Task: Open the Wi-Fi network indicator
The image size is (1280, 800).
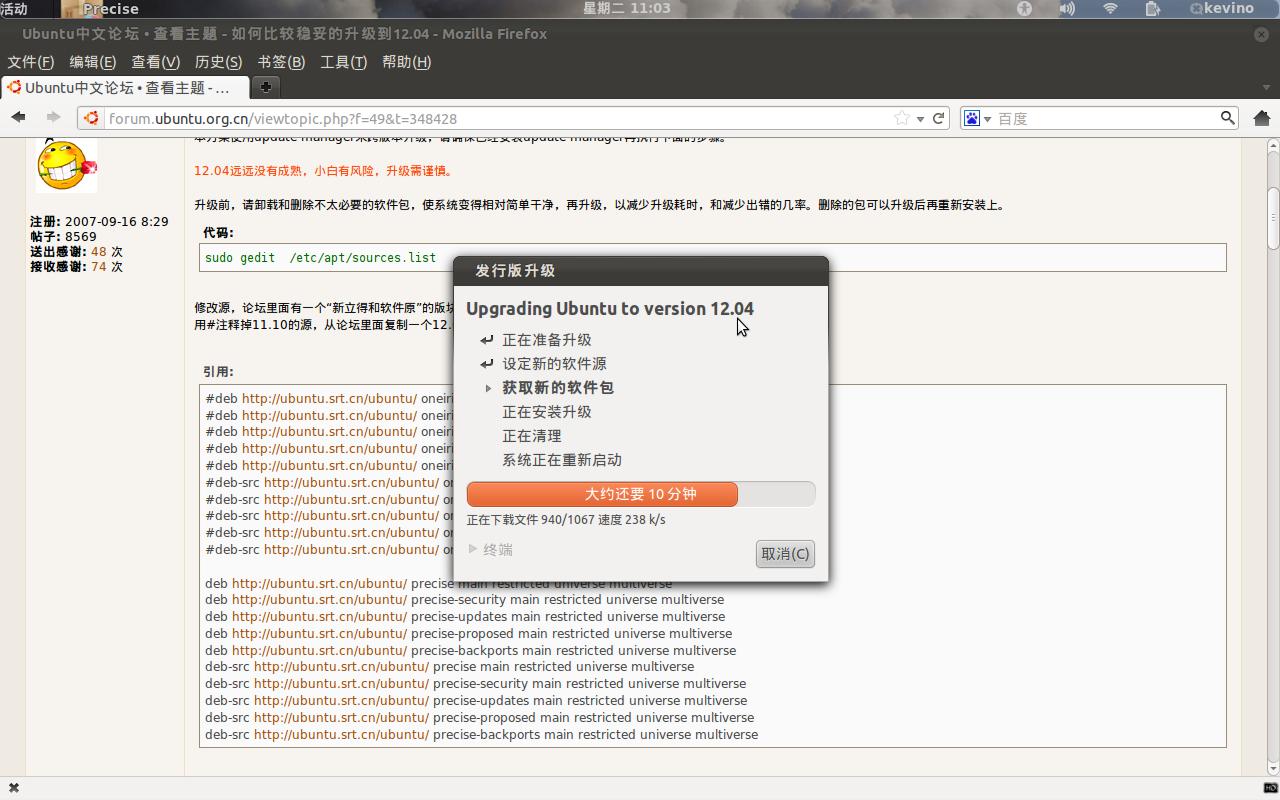Action: pyautogui.click(x=1110, y=8)
